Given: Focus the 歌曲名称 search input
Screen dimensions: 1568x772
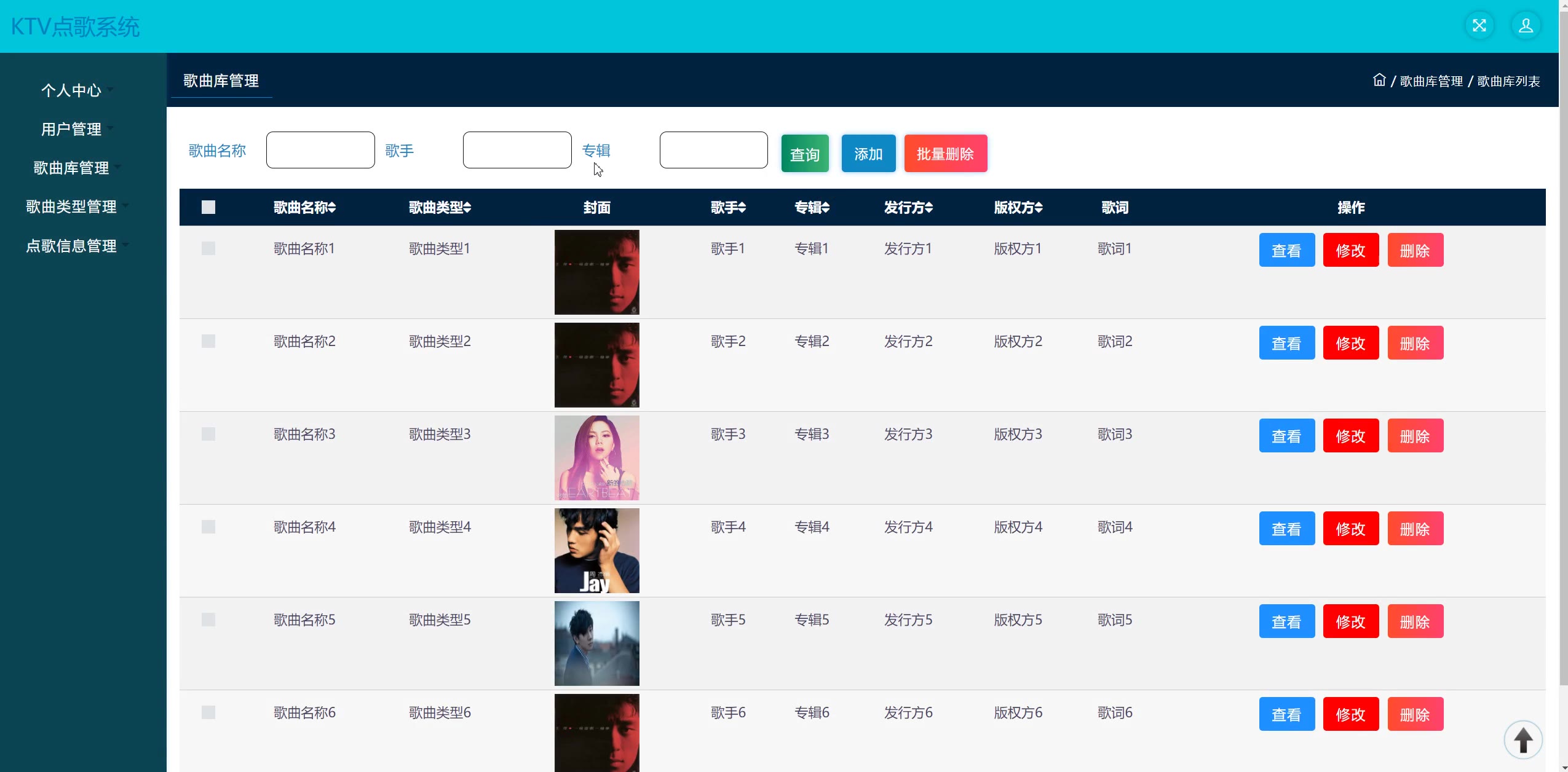Looking at the screenshot, I should pos(320,150).
